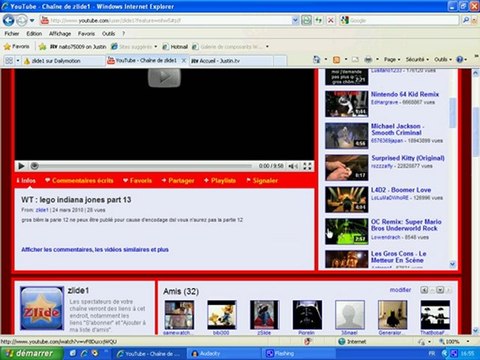Open OC Remix Super Mario Bros thumbnail
This screenshot has width=480, height=360.
click(347, 231)
